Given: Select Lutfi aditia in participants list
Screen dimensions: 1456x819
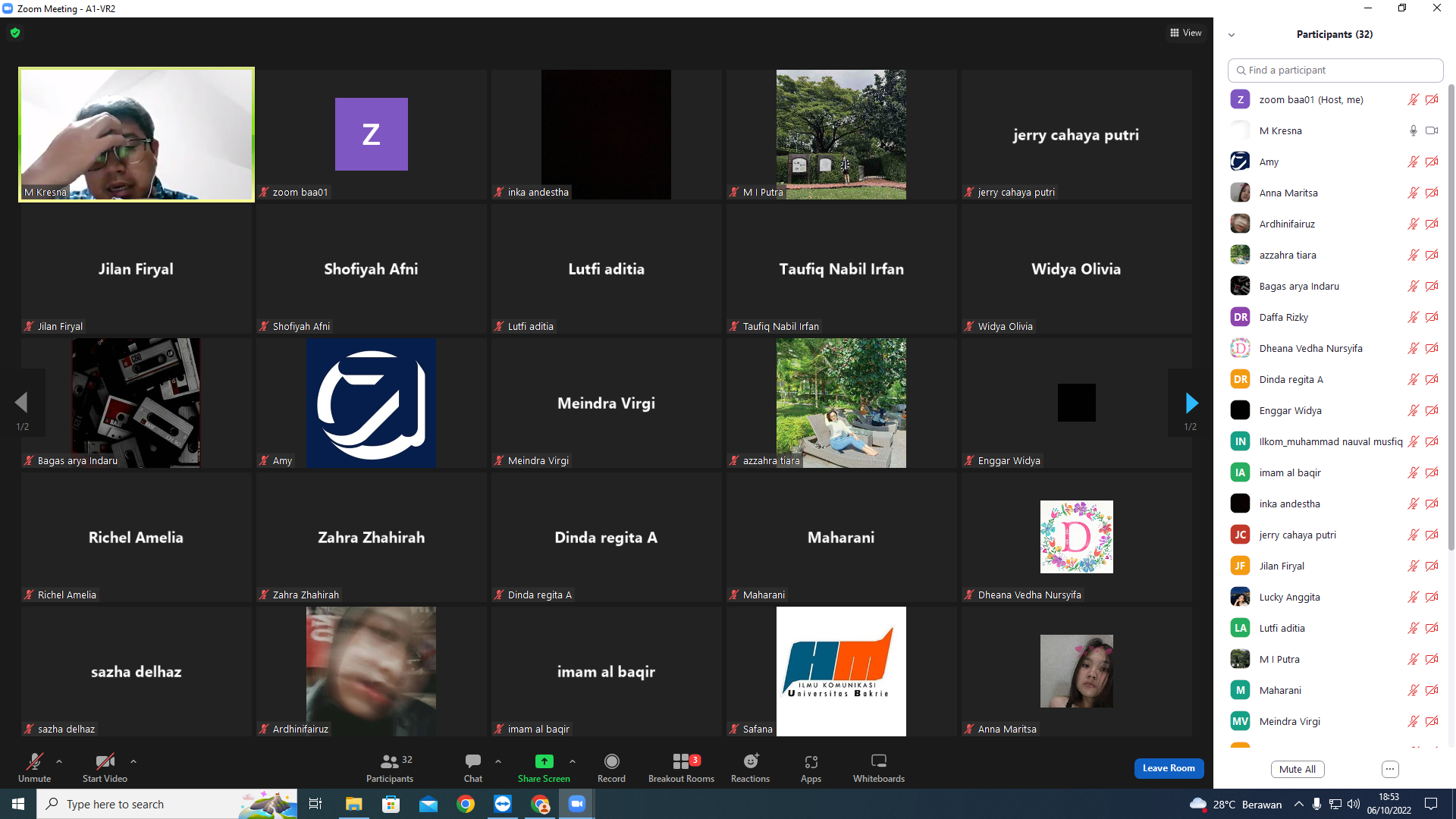Looking at the screenshot, I should (1333, 628).
